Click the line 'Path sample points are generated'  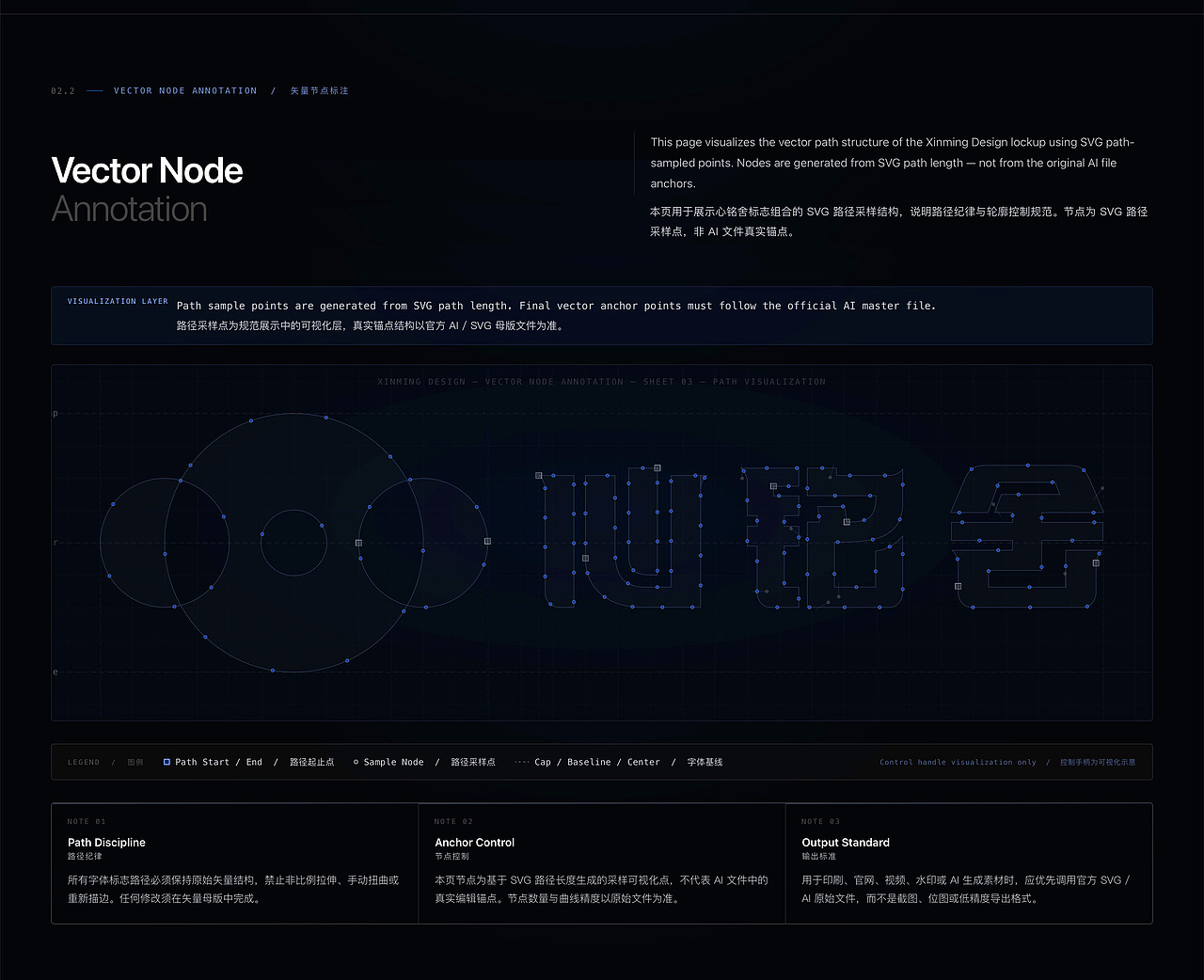pos(556,306)
